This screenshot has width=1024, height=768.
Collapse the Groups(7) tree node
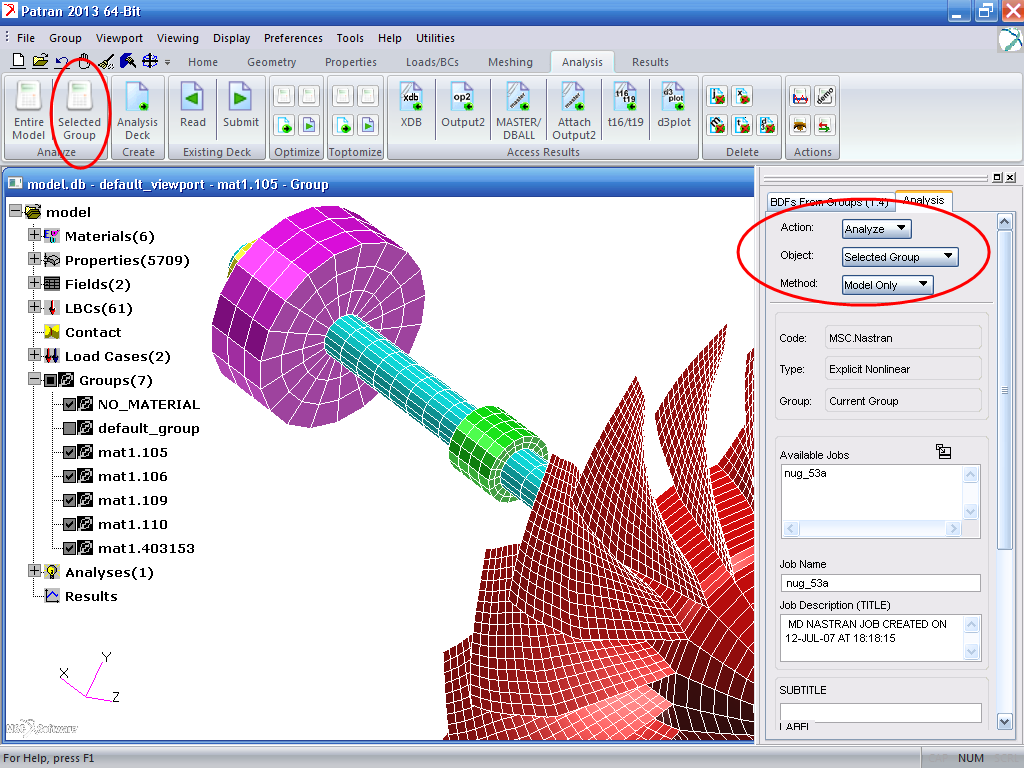point(35,378)
